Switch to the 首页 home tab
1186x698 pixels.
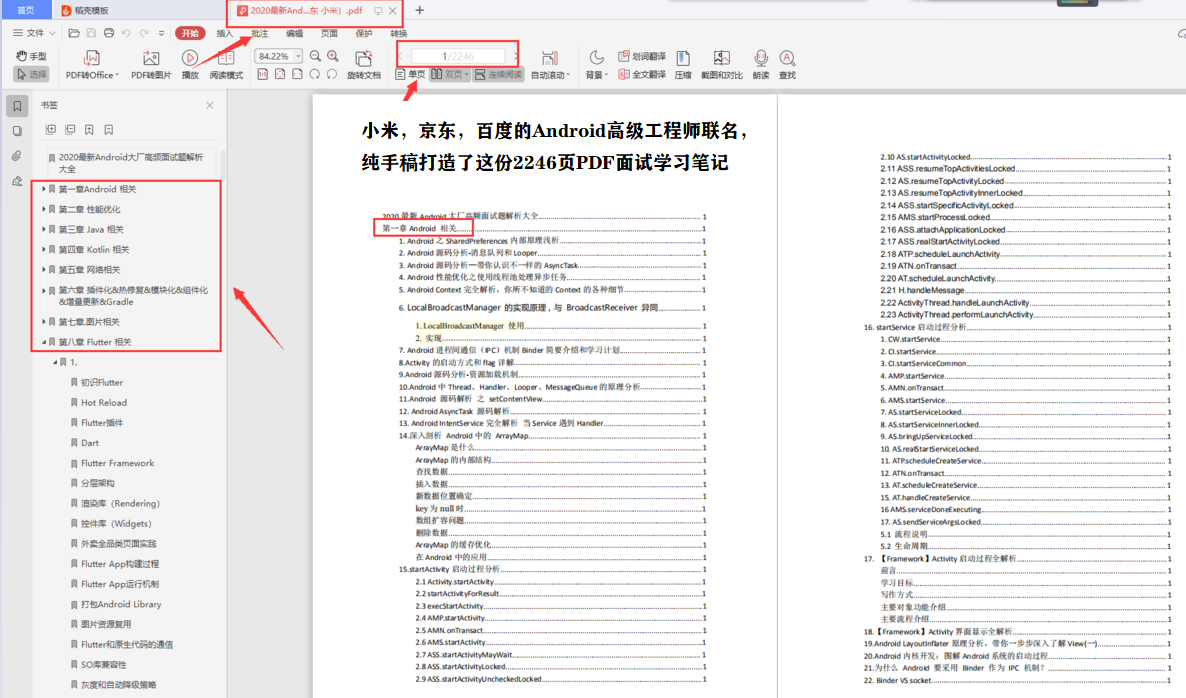(x=26, y=10)
